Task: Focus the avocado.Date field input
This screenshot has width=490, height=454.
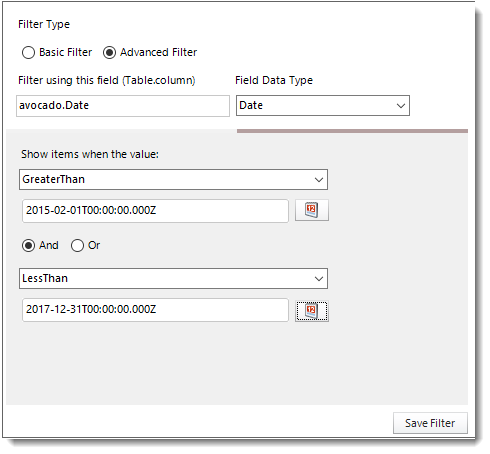Action: tap(123, 106)
